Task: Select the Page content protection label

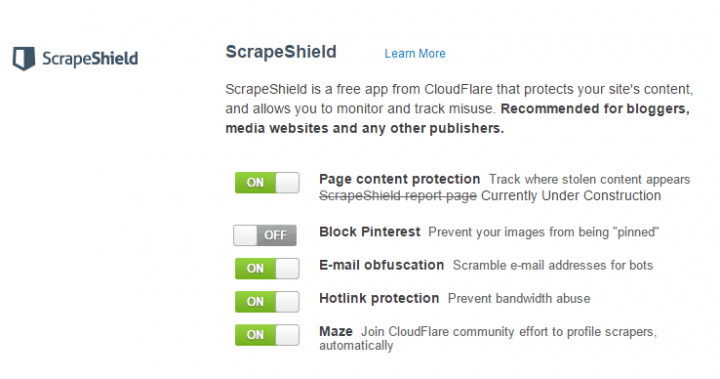Action: (x=399, y=179)
